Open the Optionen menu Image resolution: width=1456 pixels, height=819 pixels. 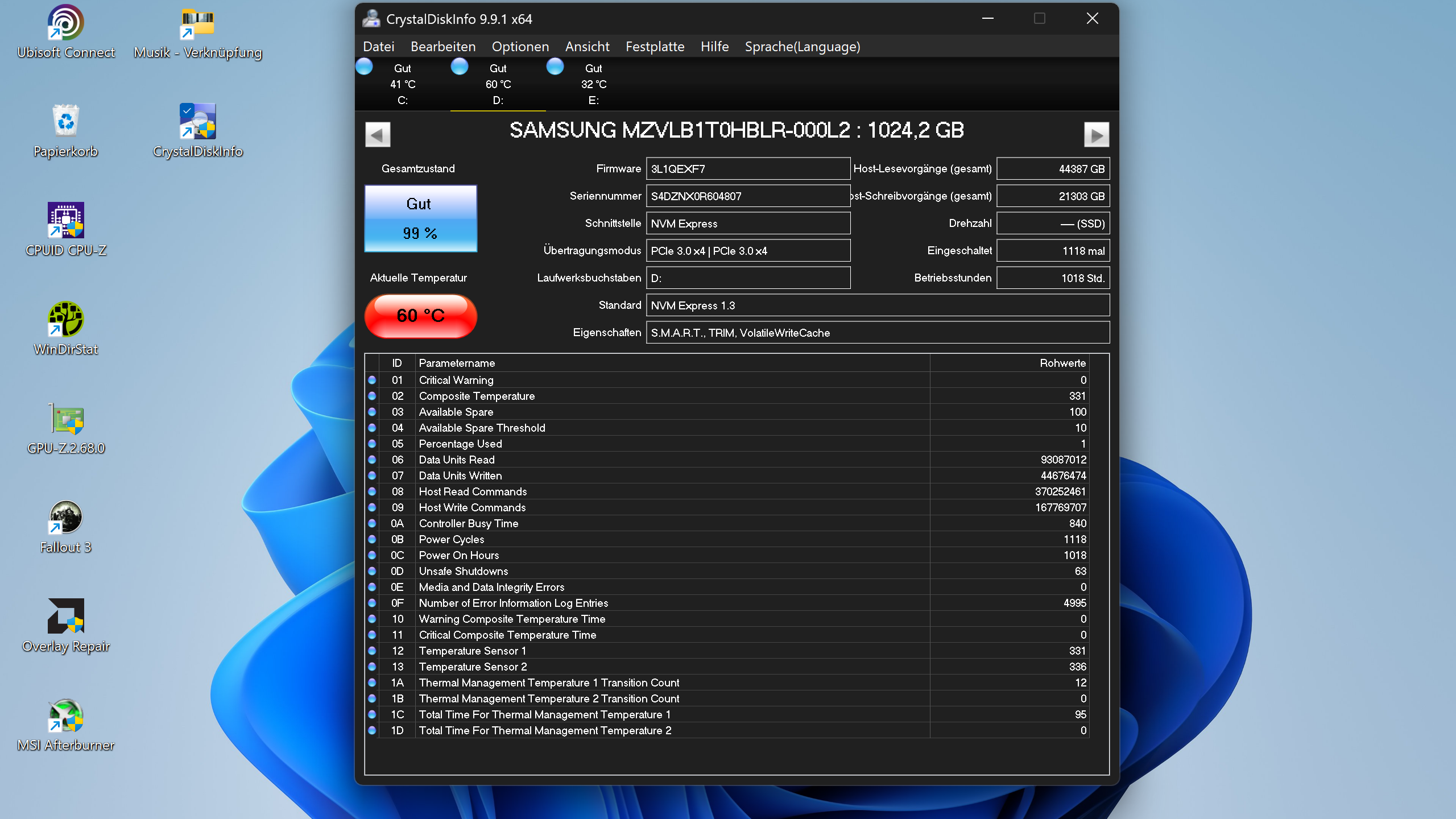[520, 47]
